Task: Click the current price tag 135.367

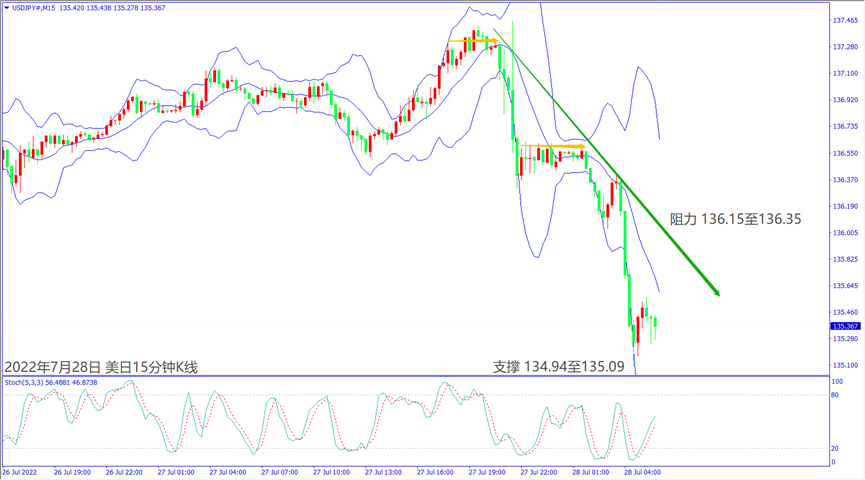Action: click(x=845, y=326)
